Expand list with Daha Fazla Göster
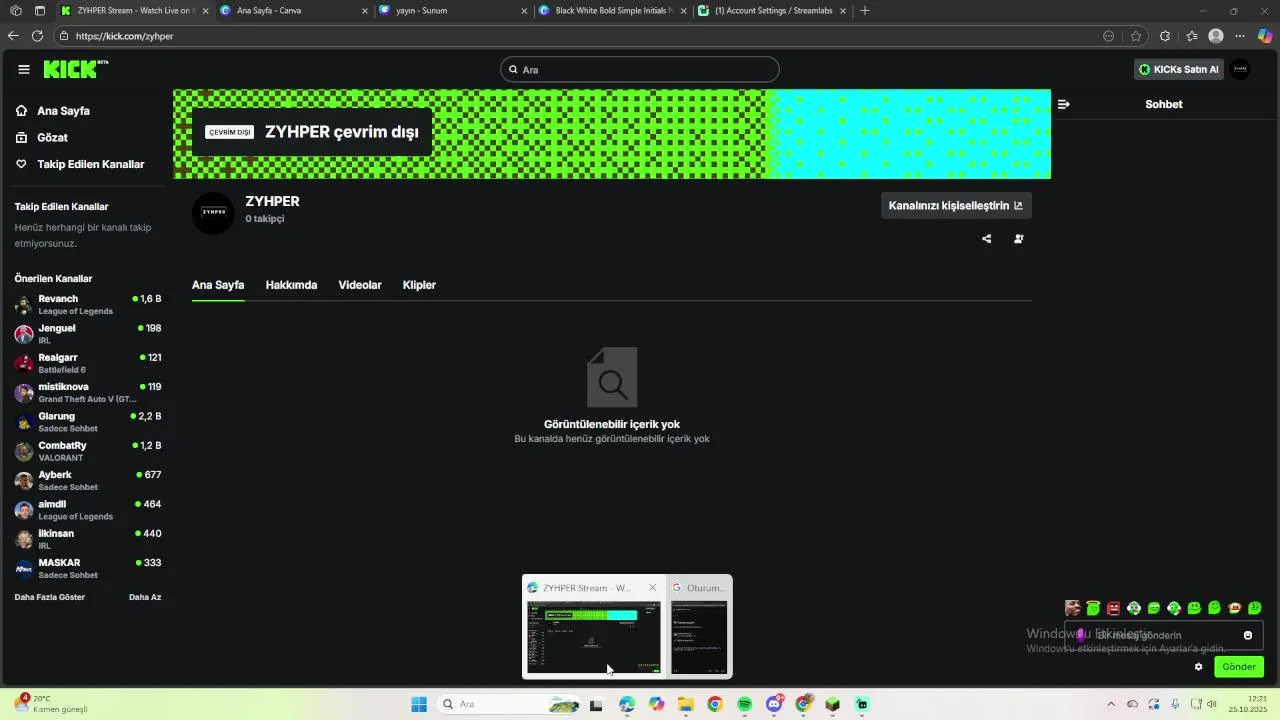Screen dimensions: 1280x720 [50, 597]
